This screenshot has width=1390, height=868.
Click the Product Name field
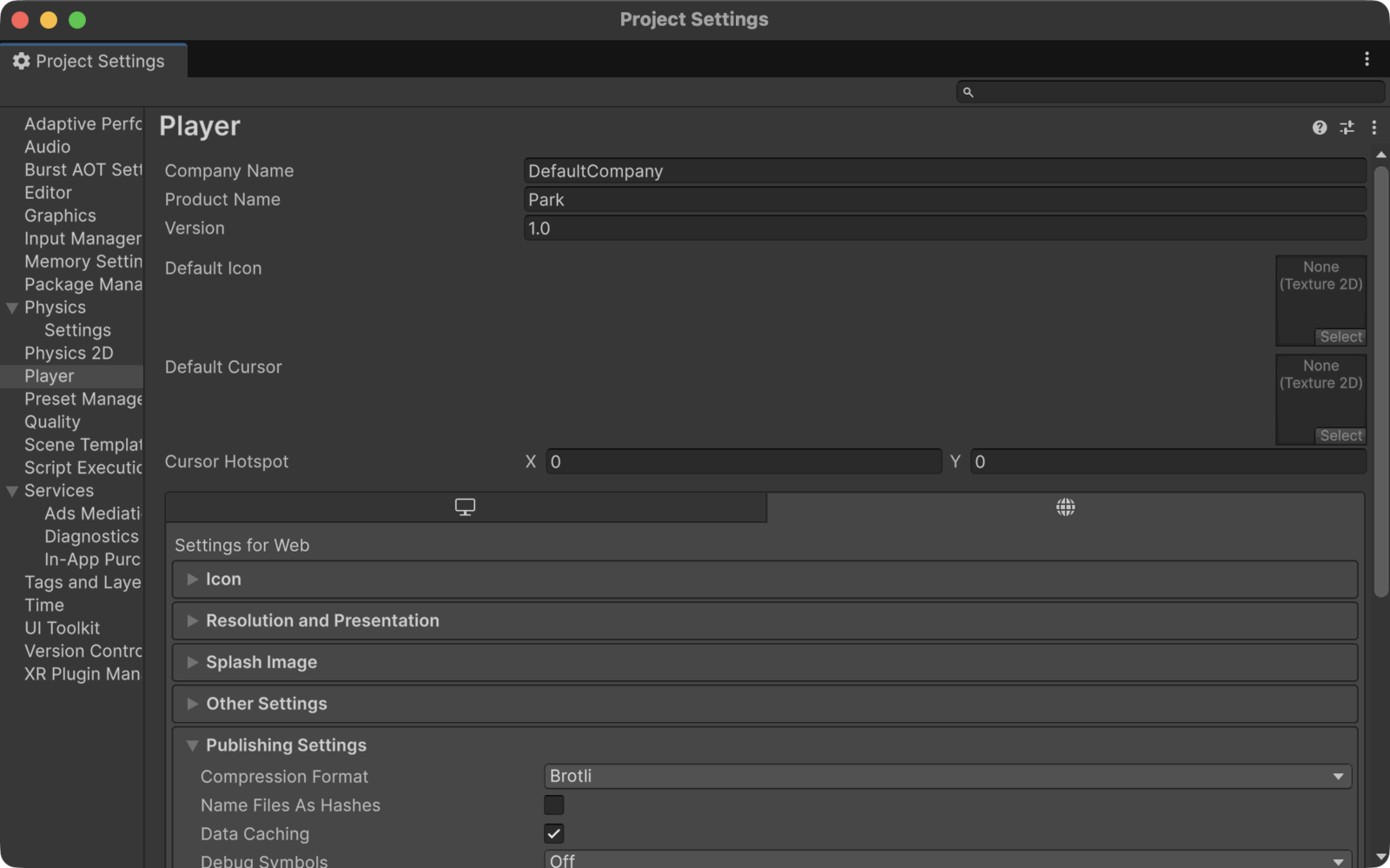coord(944,200)
